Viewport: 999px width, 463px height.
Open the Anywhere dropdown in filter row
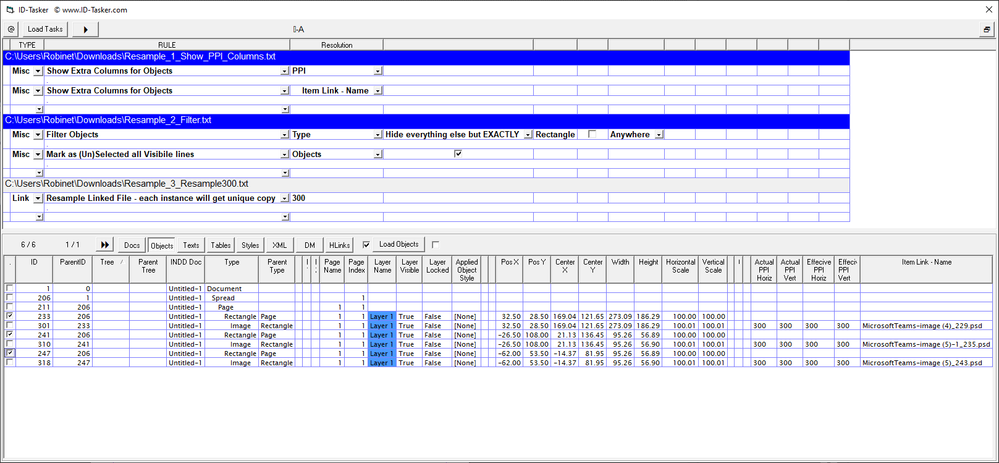click(659, 135)
